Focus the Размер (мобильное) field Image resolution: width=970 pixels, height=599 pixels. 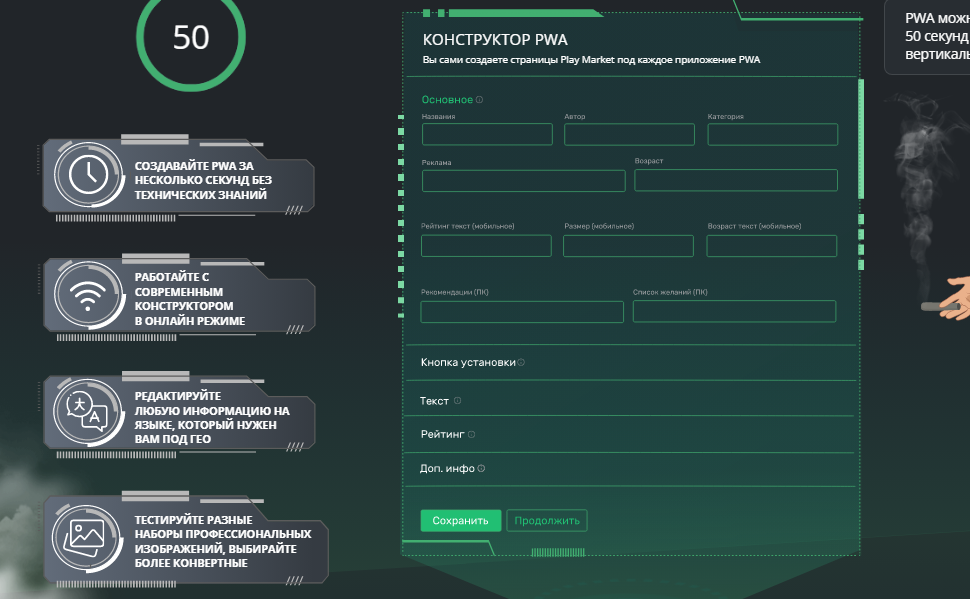[x=628, y=246]
